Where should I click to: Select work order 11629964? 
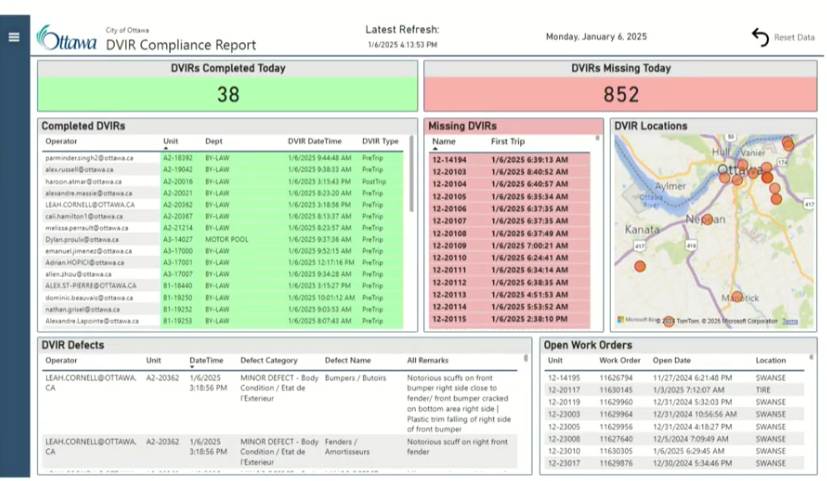[674, 415]
